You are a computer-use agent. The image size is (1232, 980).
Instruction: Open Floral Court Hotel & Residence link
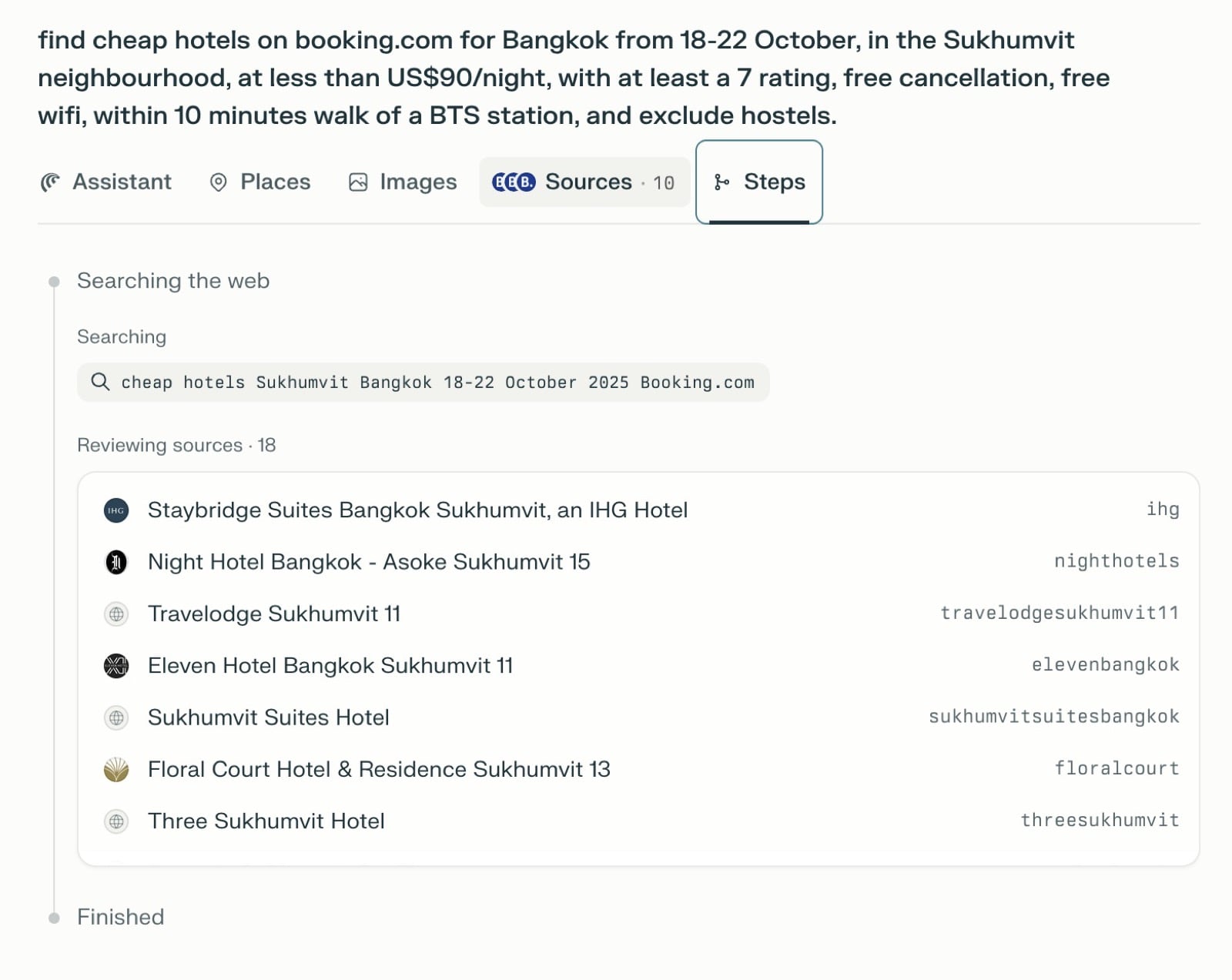pyautogui.click(x=379, y=769)
